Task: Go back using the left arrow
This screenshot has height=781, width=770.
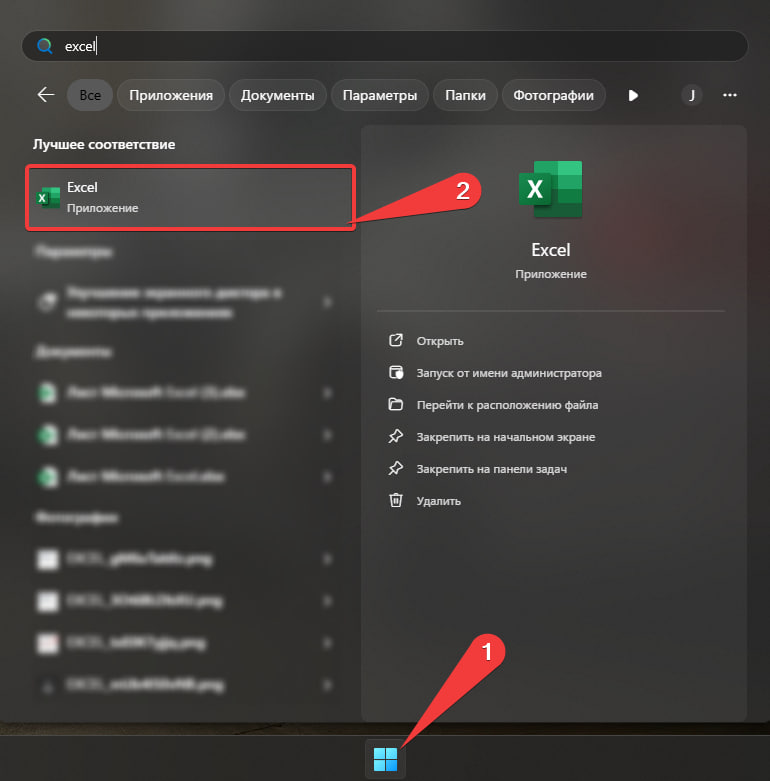Action: point(45,95)
